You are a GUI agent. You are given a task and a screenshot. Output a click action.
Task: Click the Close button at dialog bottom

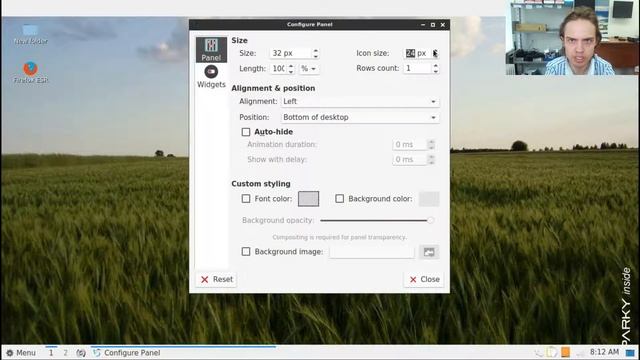(x=424, y=280)
